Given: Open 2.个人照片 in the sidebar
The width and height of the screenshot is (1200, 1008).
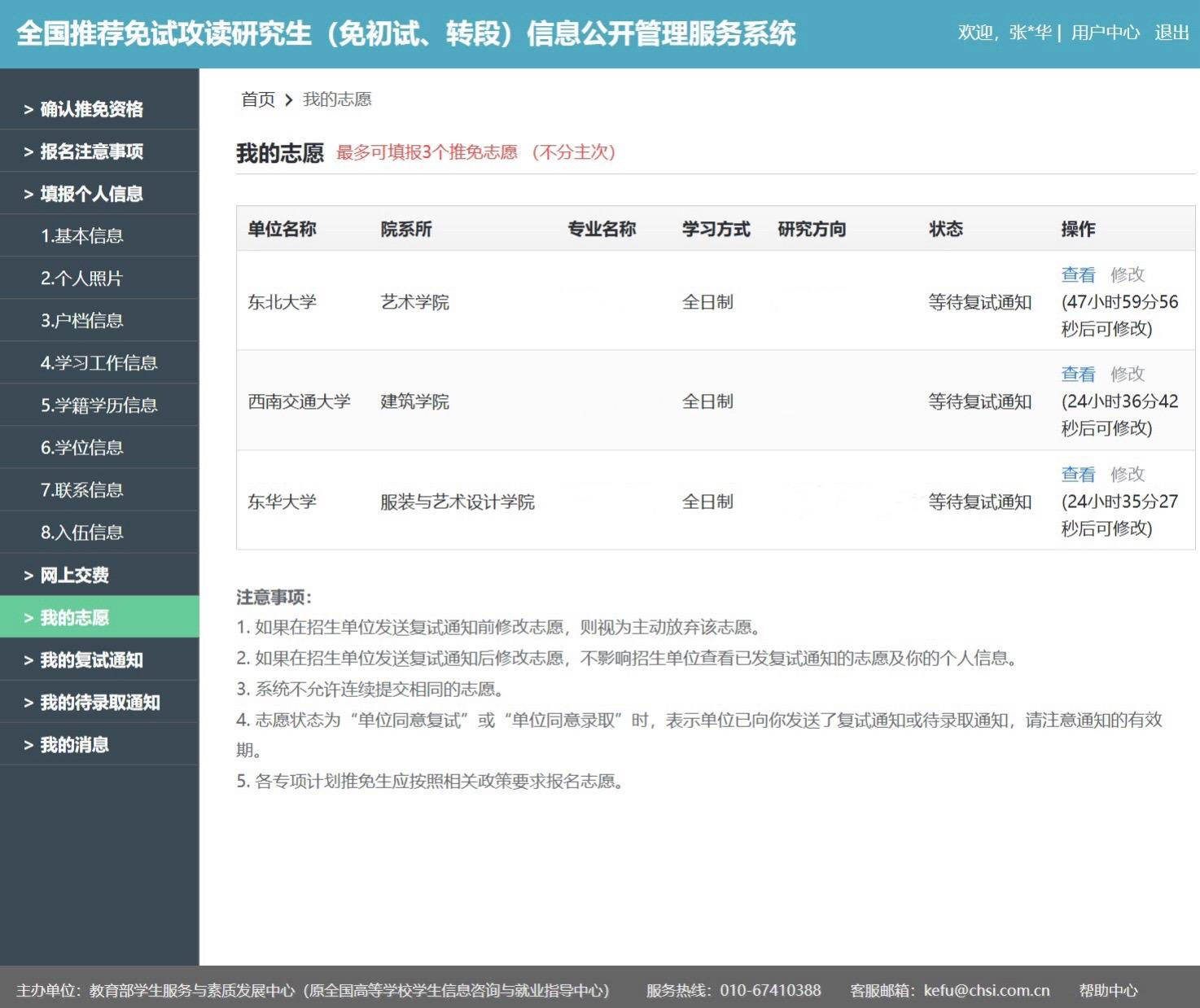Looking at the screenshot, I should click(82, 278).
